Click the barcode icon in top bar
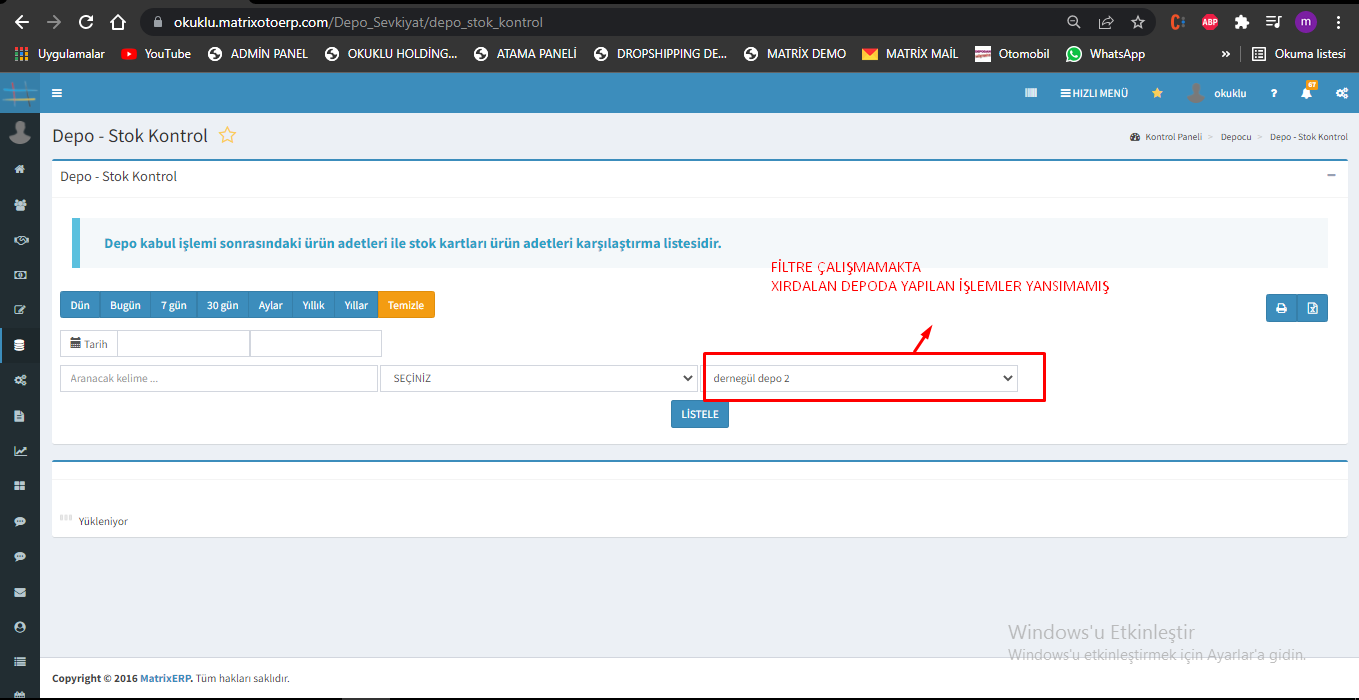This screenshot has height=700, width=1359. [1031, 93]
